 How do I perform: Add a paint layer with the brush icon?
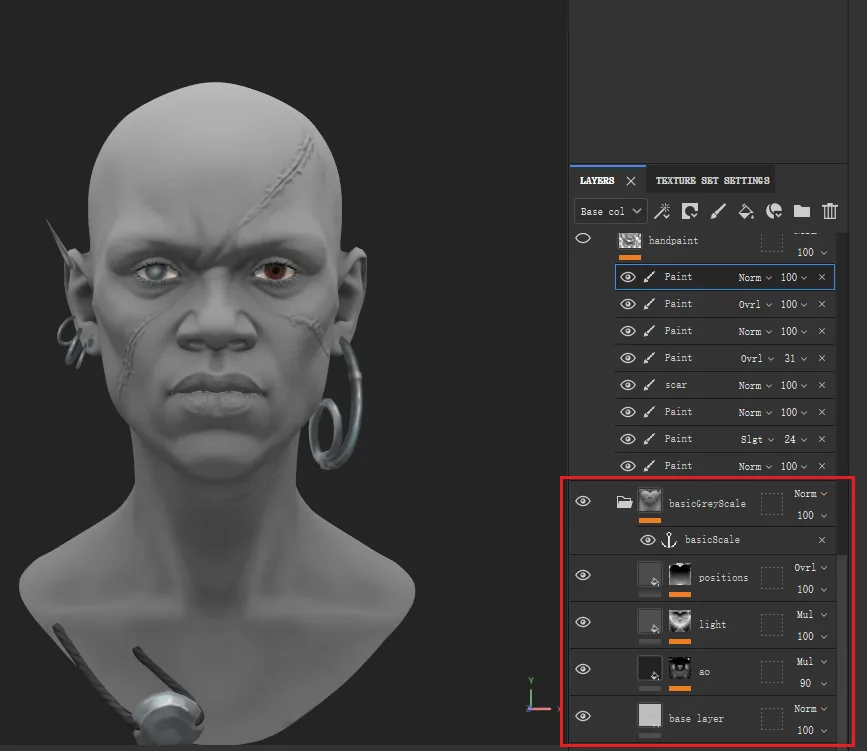point(718,211)
